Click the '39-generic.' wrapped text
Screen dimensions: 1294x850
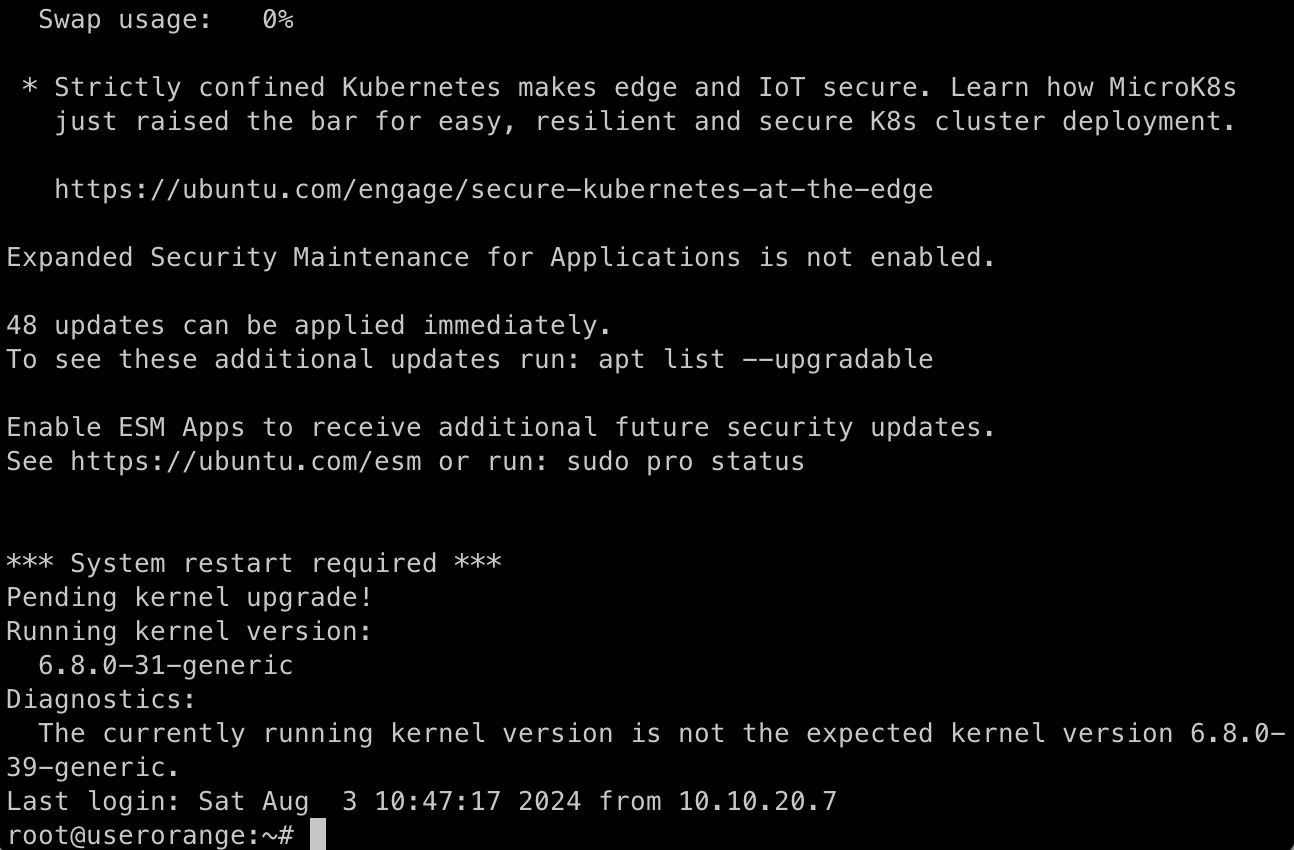(94, 767)
